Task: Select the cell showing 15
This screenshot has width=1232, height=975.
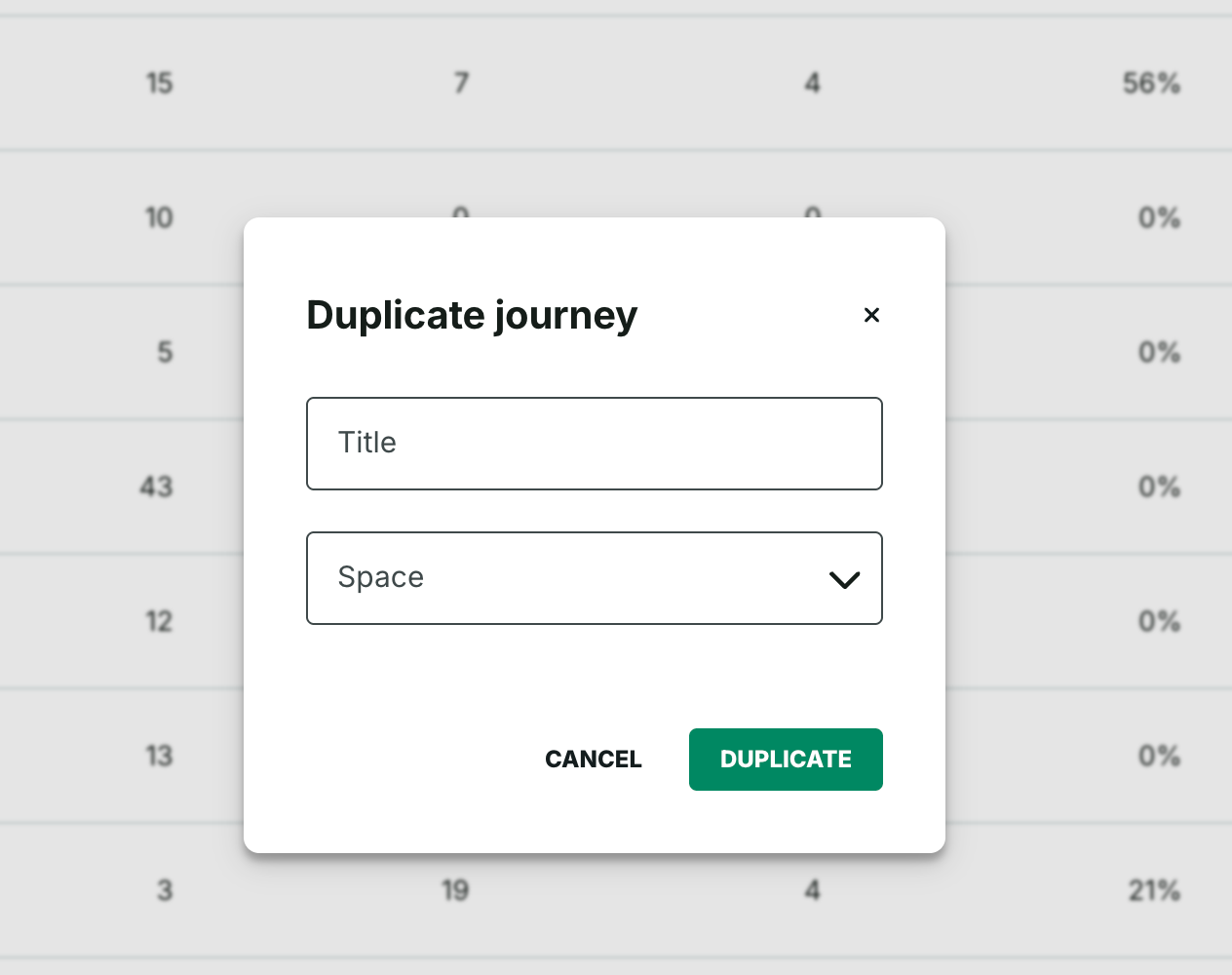Action: pos(160,84)
